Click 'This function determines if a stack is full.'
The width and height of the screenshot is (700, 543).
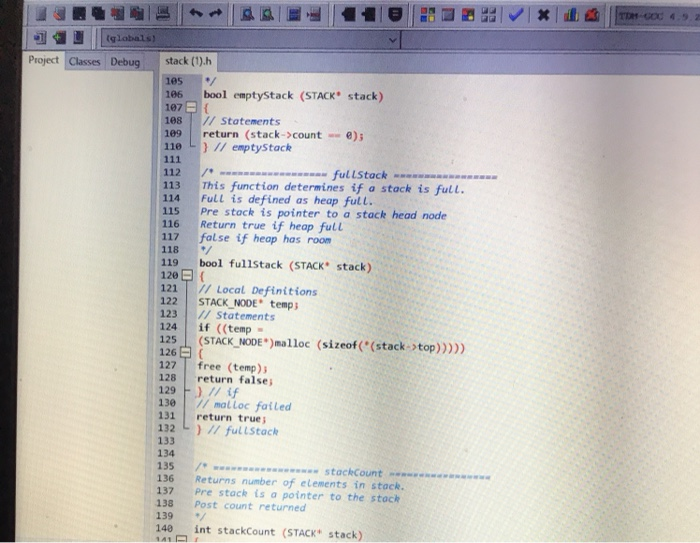[x=333, y=188]
